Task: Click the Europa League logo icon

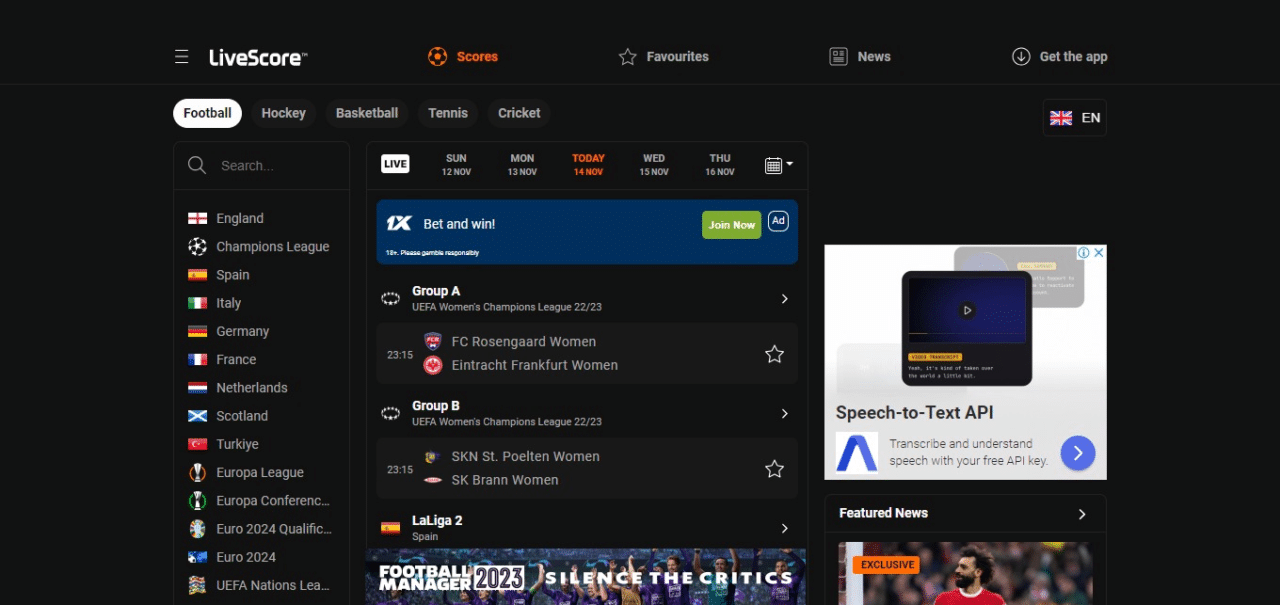Action: coord(197,472)
